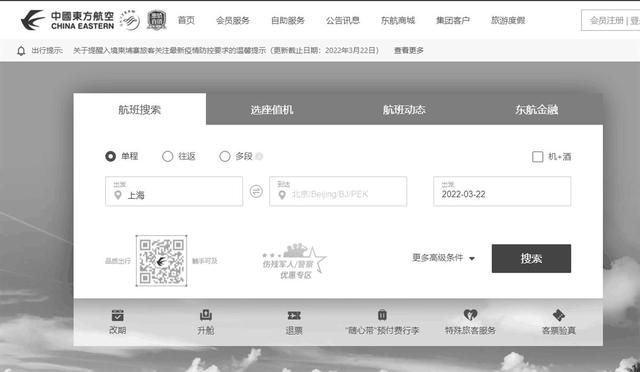Swap departure and arrival cities
Screen dimensions: 640x372
tap(256, 191)
